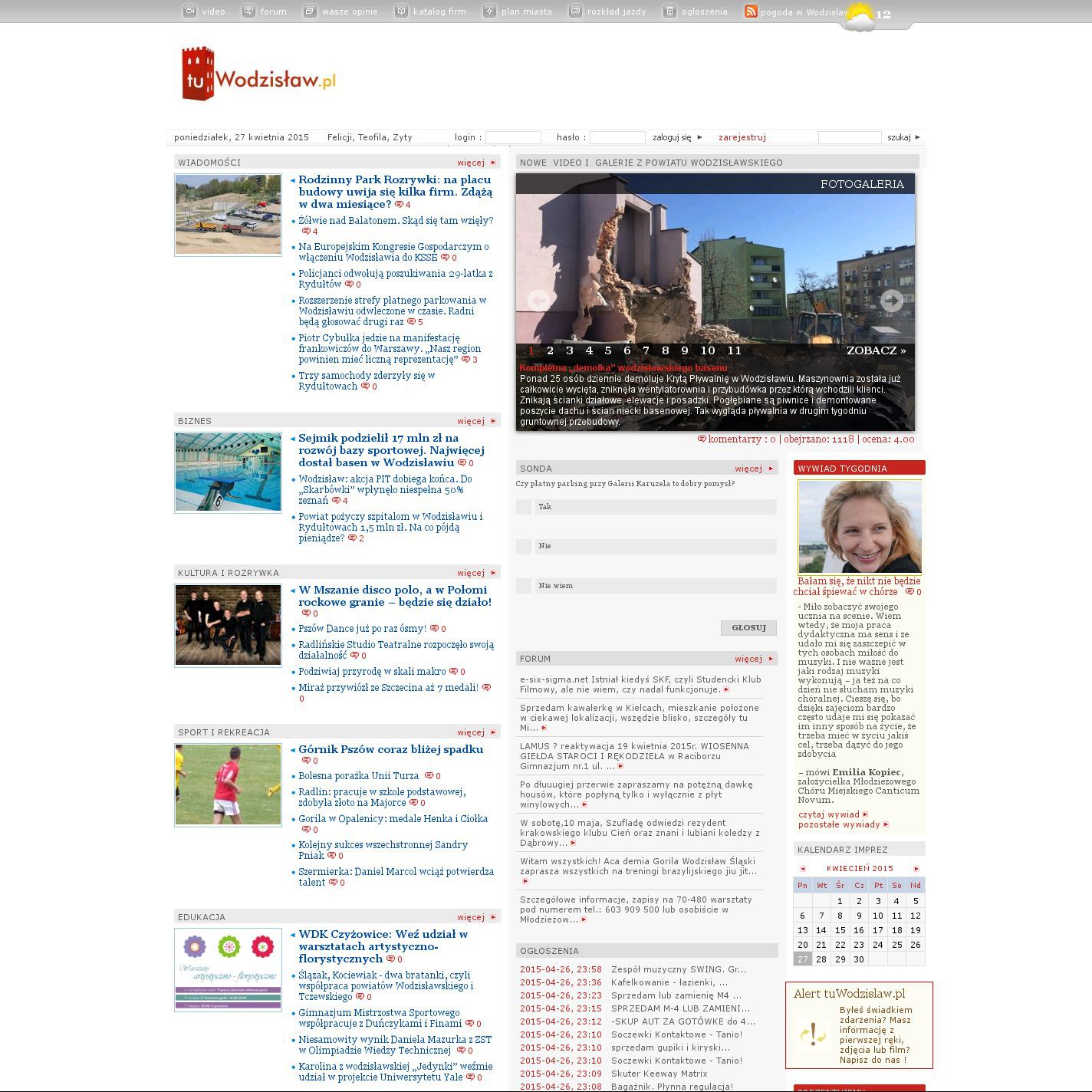
Task: Click the katalog firm icon
Action: (401, 11)
